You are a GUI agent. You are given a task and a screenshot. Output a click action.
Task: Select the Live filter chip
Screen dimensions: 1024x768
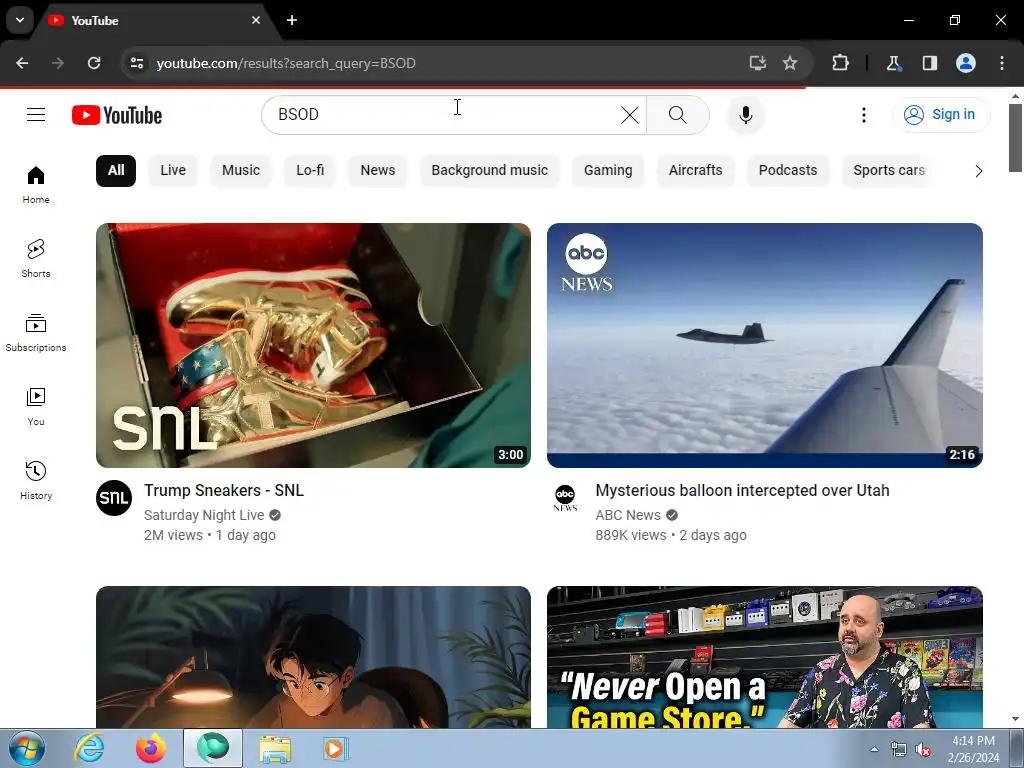pyautogui.click(x=173, y=171)
